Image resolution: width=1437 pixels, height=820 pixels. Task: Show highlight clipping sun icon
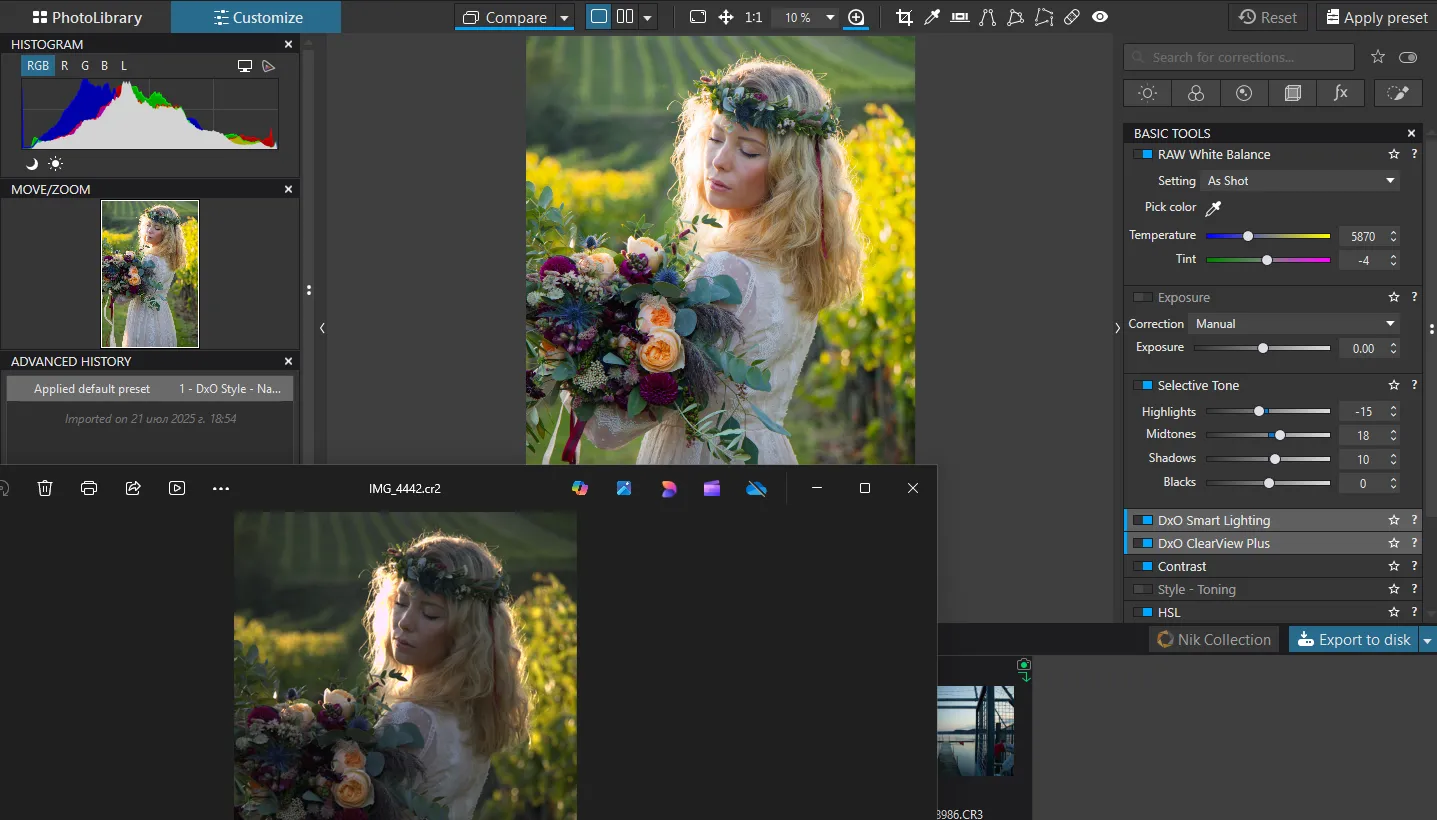click(55, 164)
